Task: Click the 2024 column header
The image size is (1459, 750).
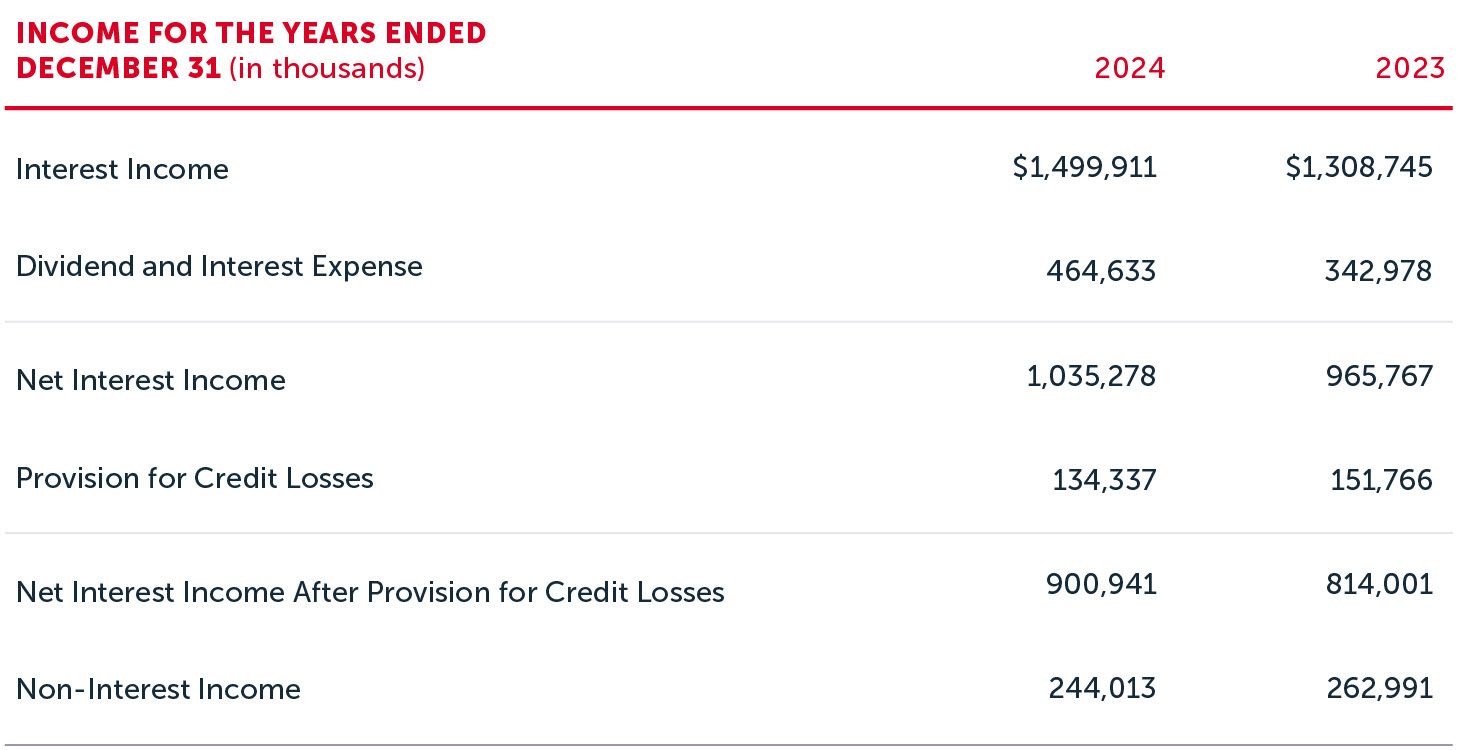Action: [1129, 68]
